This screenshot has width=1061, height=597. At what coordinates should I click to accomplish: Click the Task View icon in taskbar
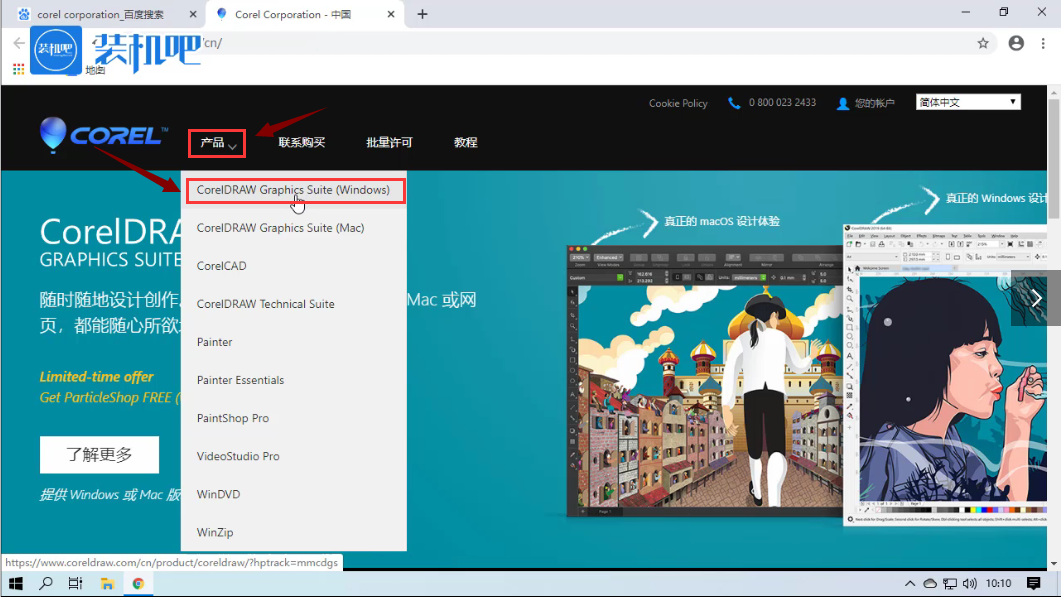[75, 583]
